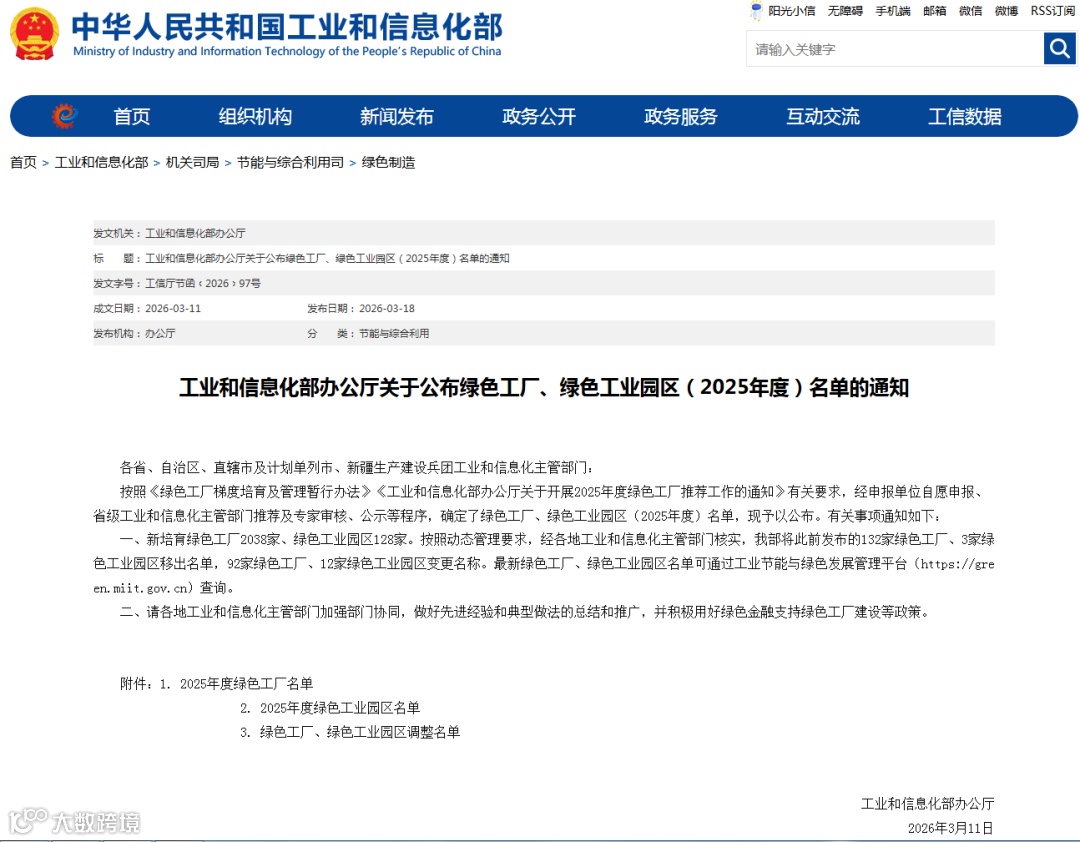Open the 首页 navigation menu item
The height and width of the screenshot is (842, 1080).
coord(132,116)
